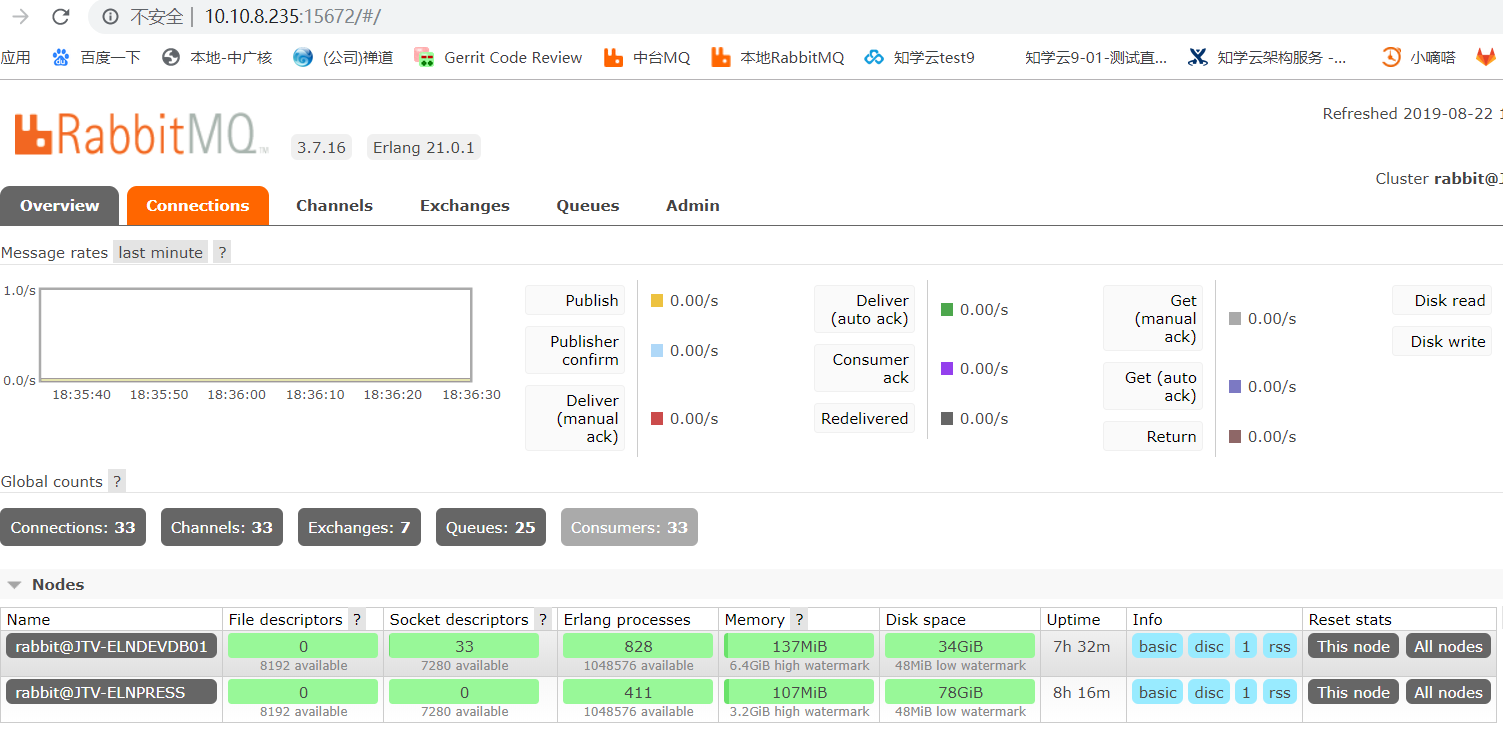Click the 不安全 site security indicator
Image resolution: width=1503 pixels, height=737 pixels.
[x=153, y=16]
